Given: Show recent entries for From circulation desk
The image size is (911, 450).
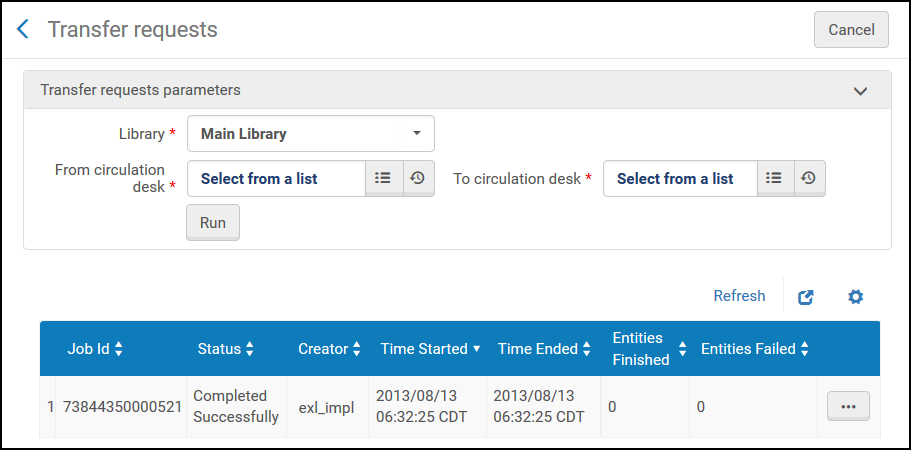Looking at the screenshot, I should (418, 178).
